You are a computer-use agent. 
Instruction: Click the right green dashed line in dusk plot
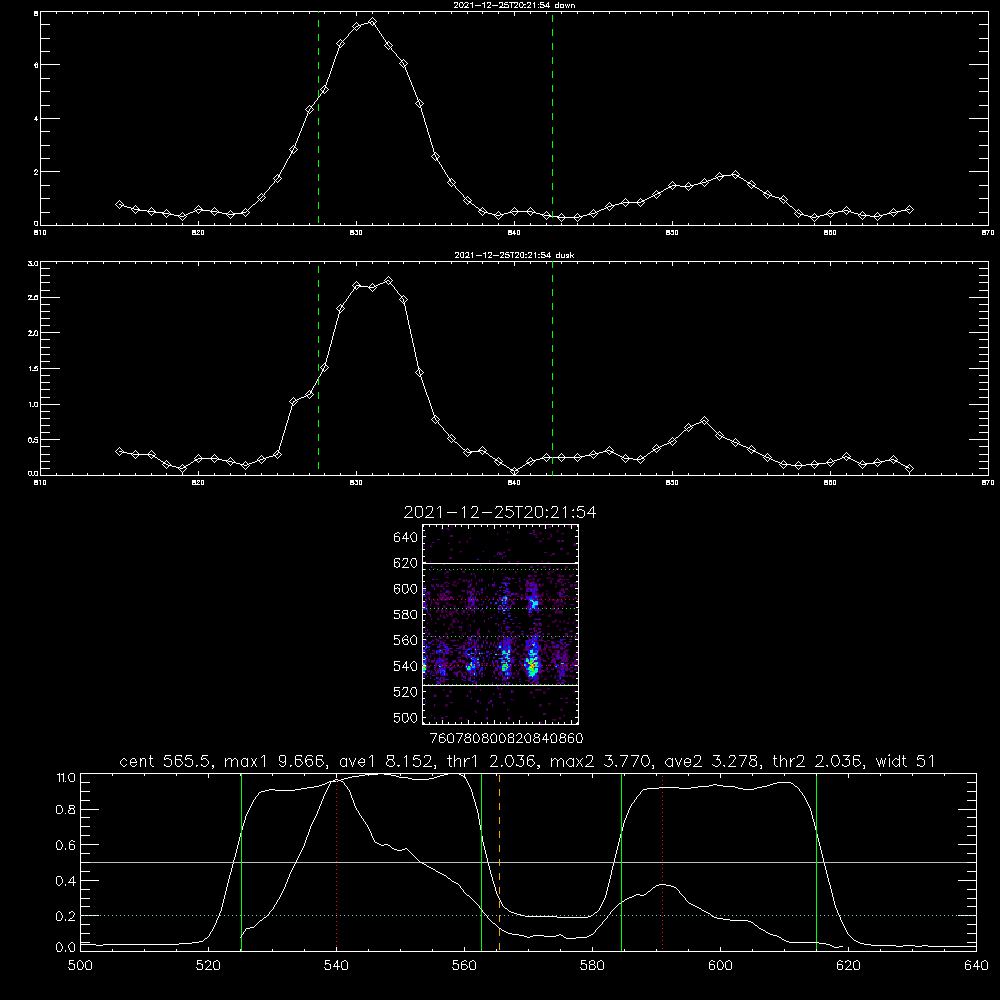(x=552, y=368)
